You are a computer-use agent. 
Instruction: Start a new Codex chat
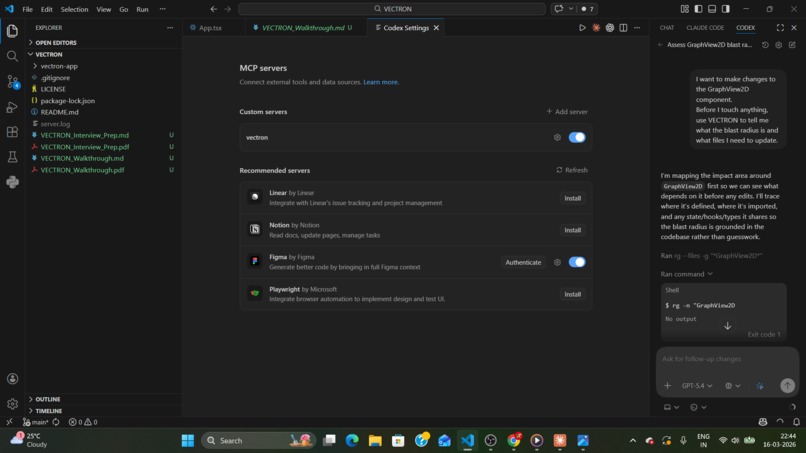[x=792, y=45]
